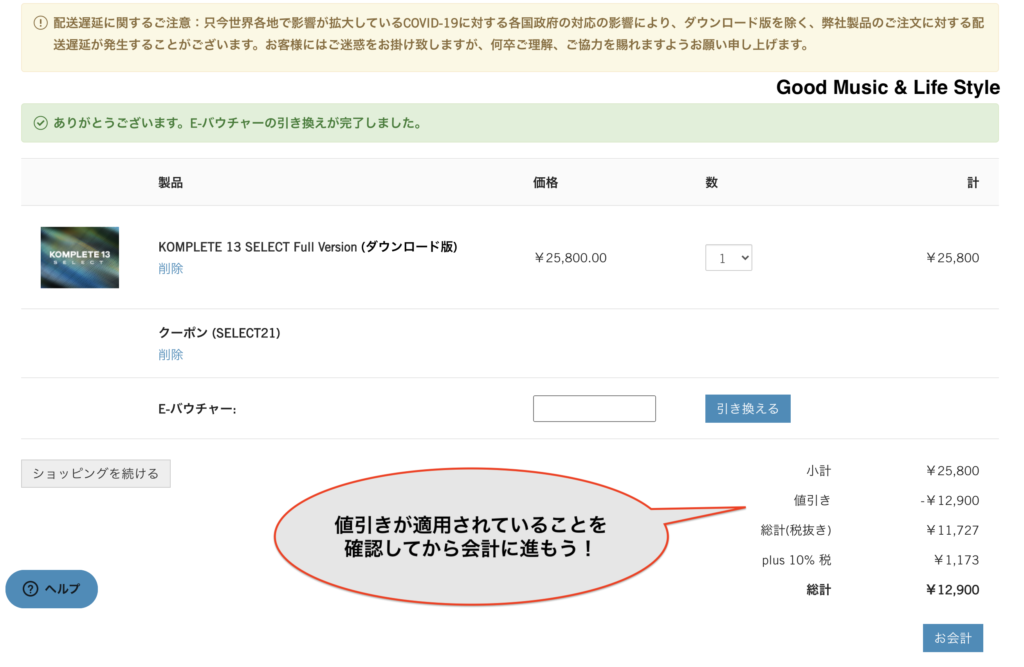Open the quantity dropdown for KOMPLETE 13 SELECT
Image resolution: width=1024 pixels, height=667 pixels.
click(728, 257)
